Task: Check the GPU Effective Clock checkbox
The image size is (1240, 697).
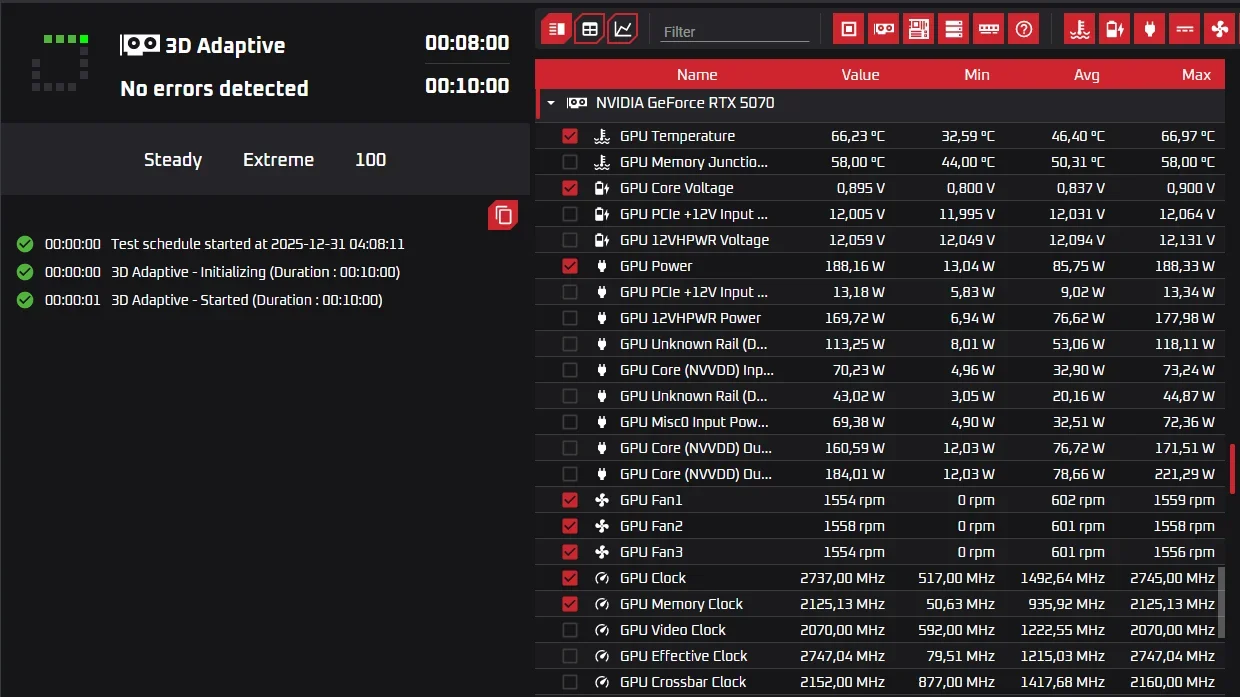Action: [570, 656]
